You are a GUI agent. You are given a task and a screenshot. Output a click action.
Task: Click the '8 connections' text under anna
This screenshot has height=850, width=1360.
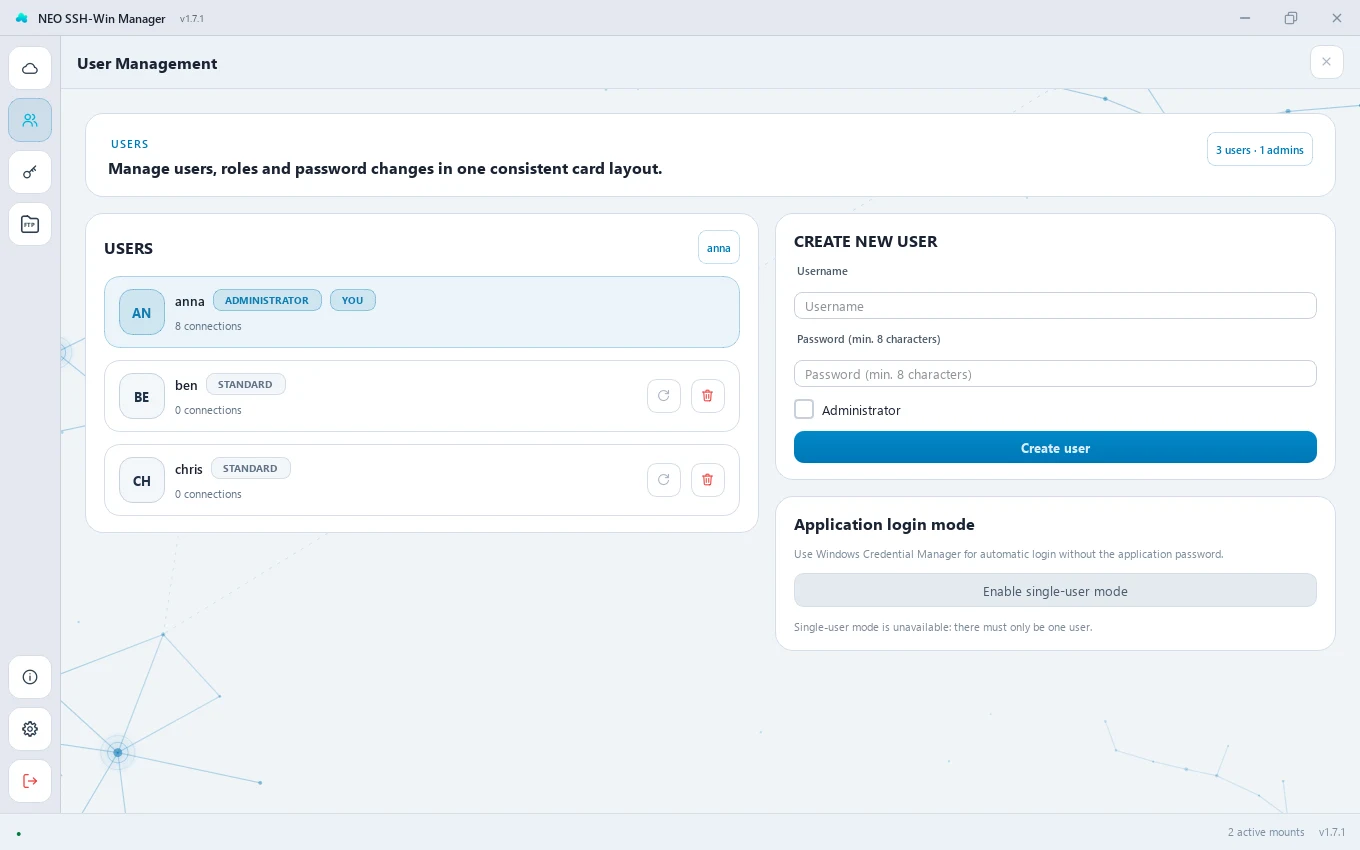[x=208, y=326]
